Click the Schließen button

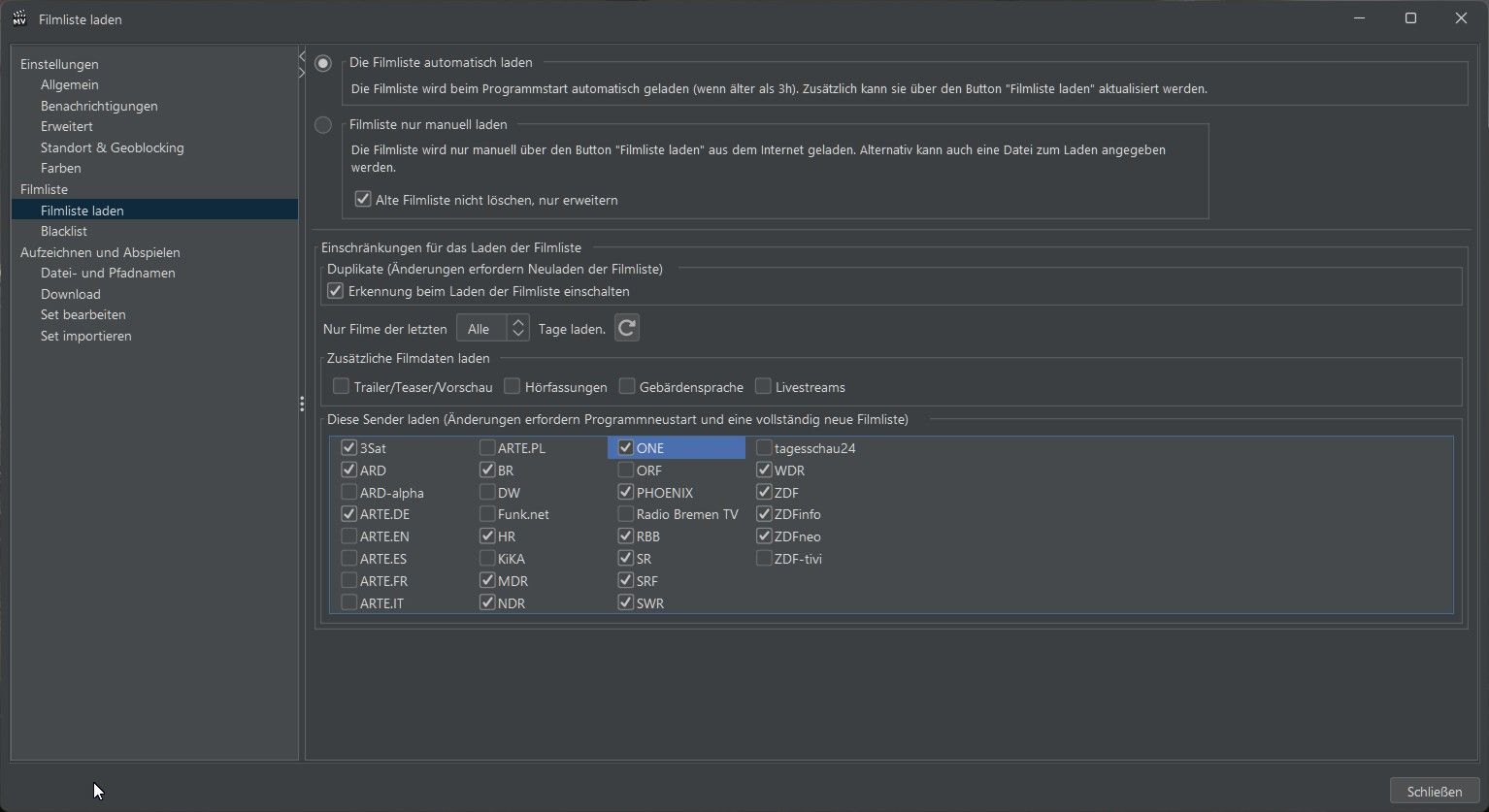pyautogui.click(x=1434, y=791)
